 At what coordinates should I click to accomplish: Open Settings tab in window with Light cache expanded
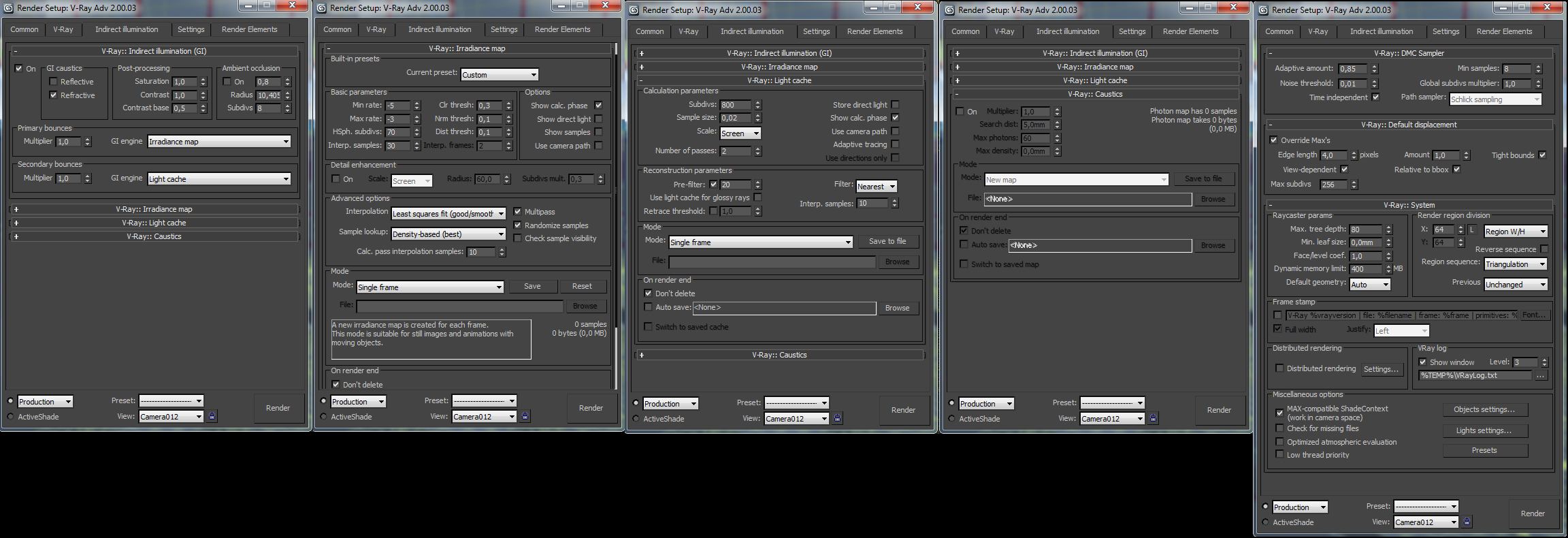click(816, 31)
